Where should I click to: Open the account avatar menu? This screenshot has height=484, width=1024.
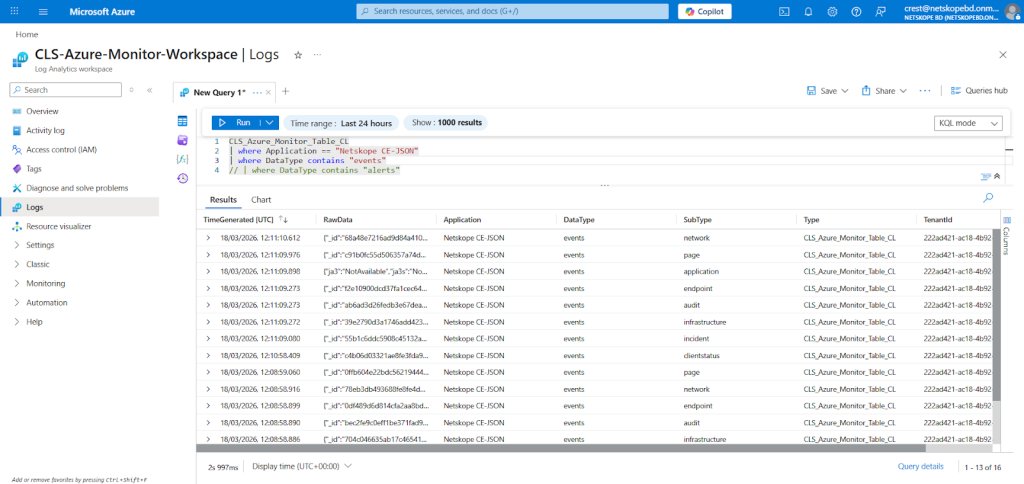click(1012, 12)
